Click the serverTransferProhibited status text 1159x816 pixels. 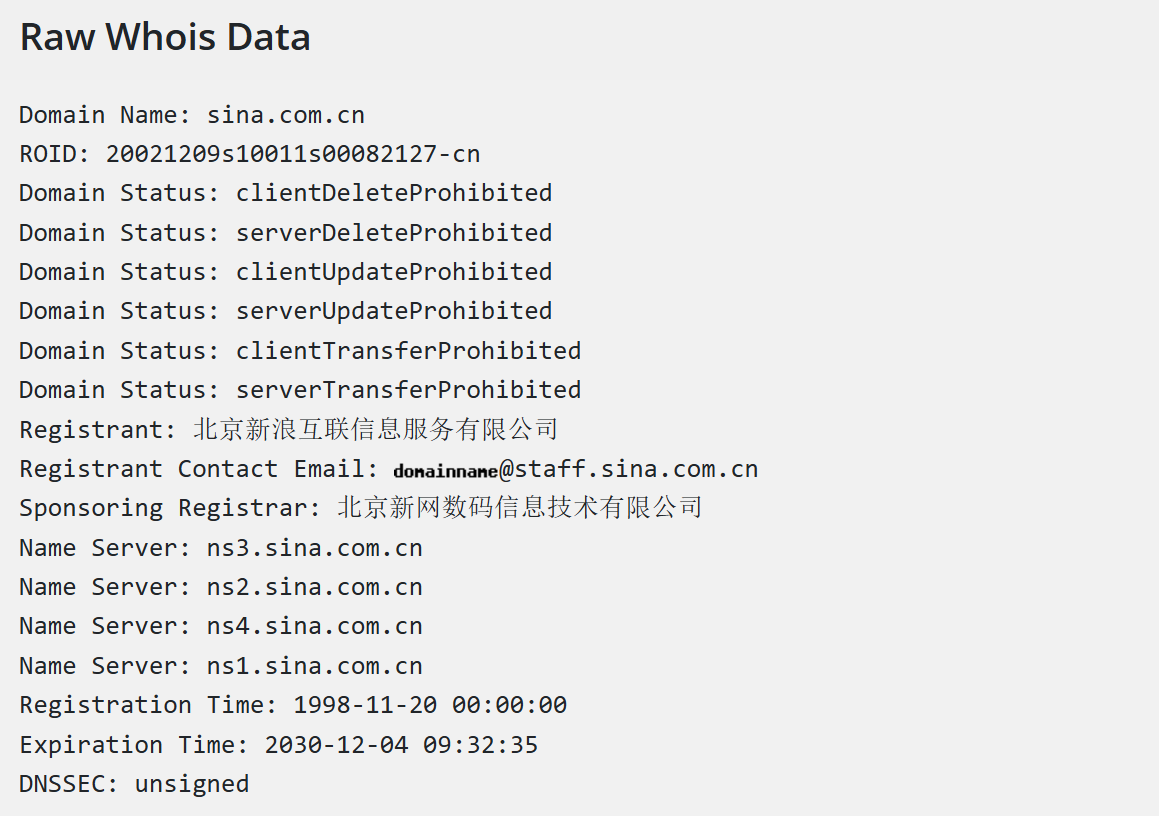coord(408,390)
